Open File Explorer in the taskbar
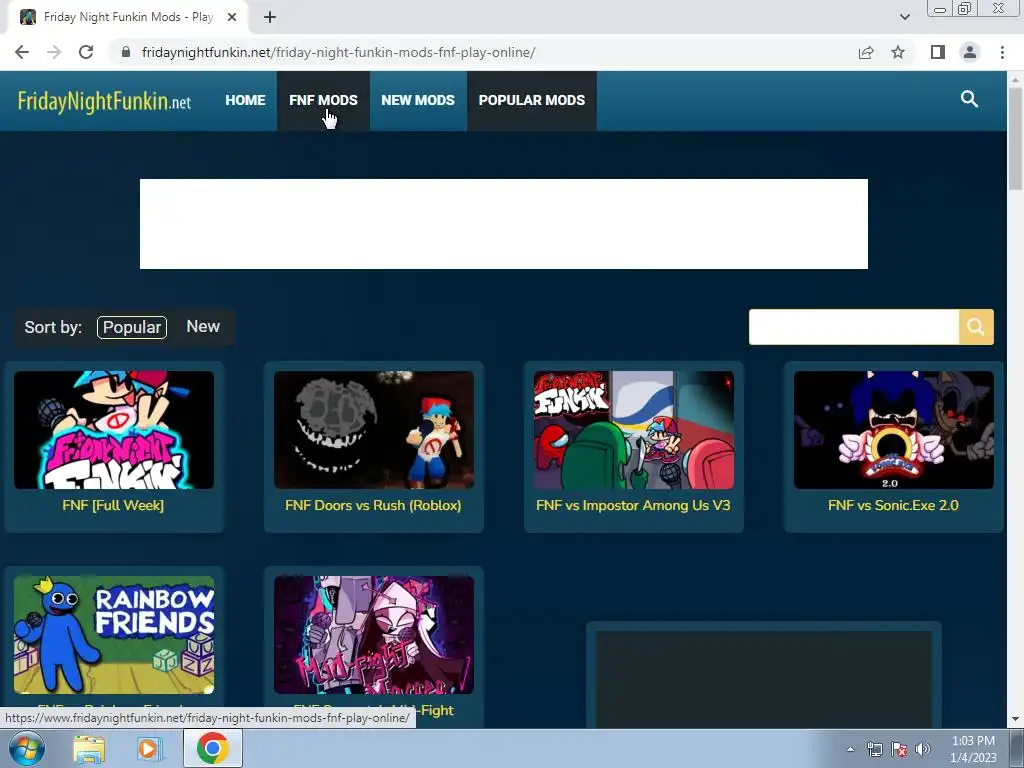1024x768 pixels. (89, 749)
